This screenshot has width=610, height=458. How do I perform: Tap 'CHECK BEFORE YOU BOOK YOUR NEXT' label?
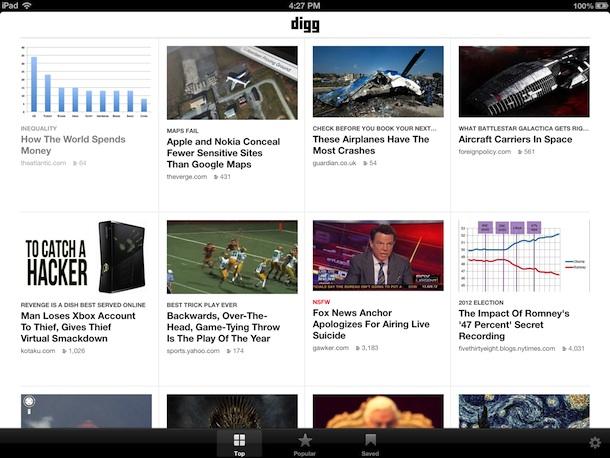point(374,128)
